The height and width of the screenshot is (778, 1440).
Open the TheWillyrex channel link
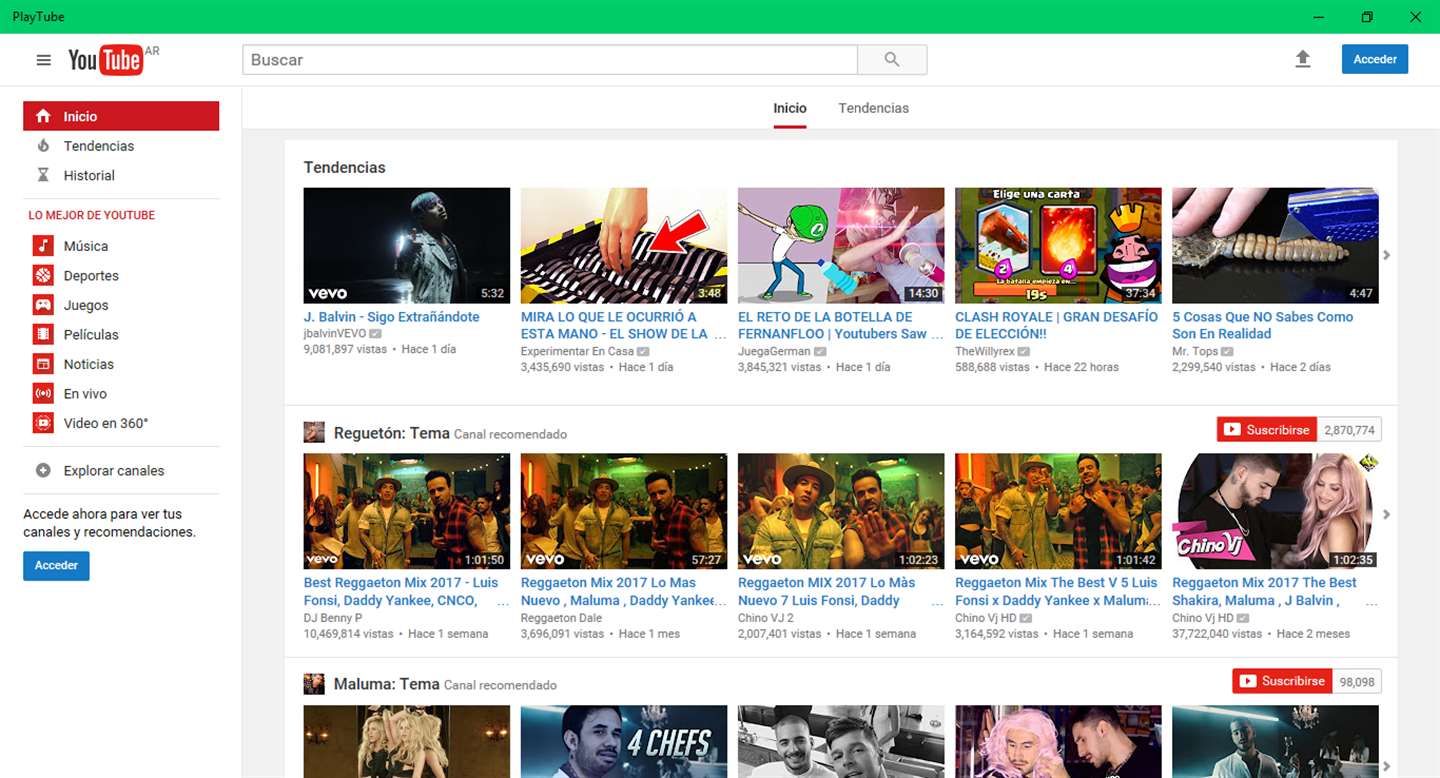[985, 351]
